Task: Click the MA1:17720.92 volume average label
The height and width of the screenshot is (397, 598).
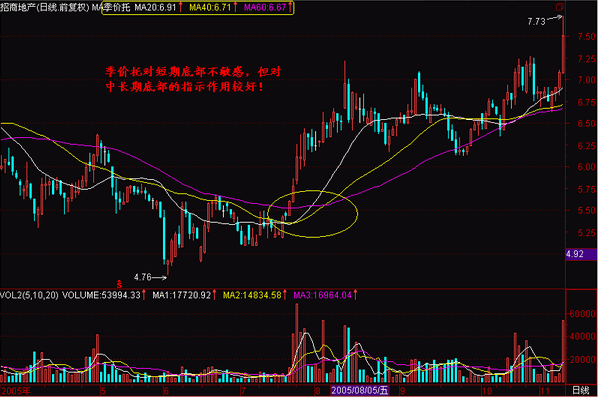Action: click(182, 295)
